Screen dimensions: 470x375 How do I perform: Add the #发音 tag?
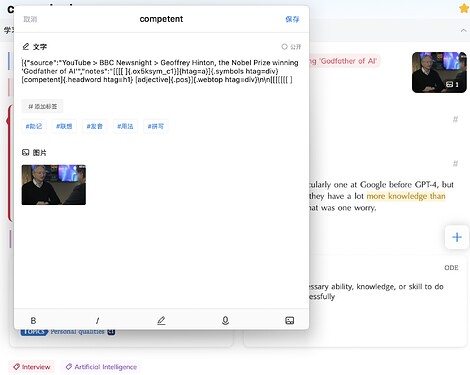click(x=95, y=126)
